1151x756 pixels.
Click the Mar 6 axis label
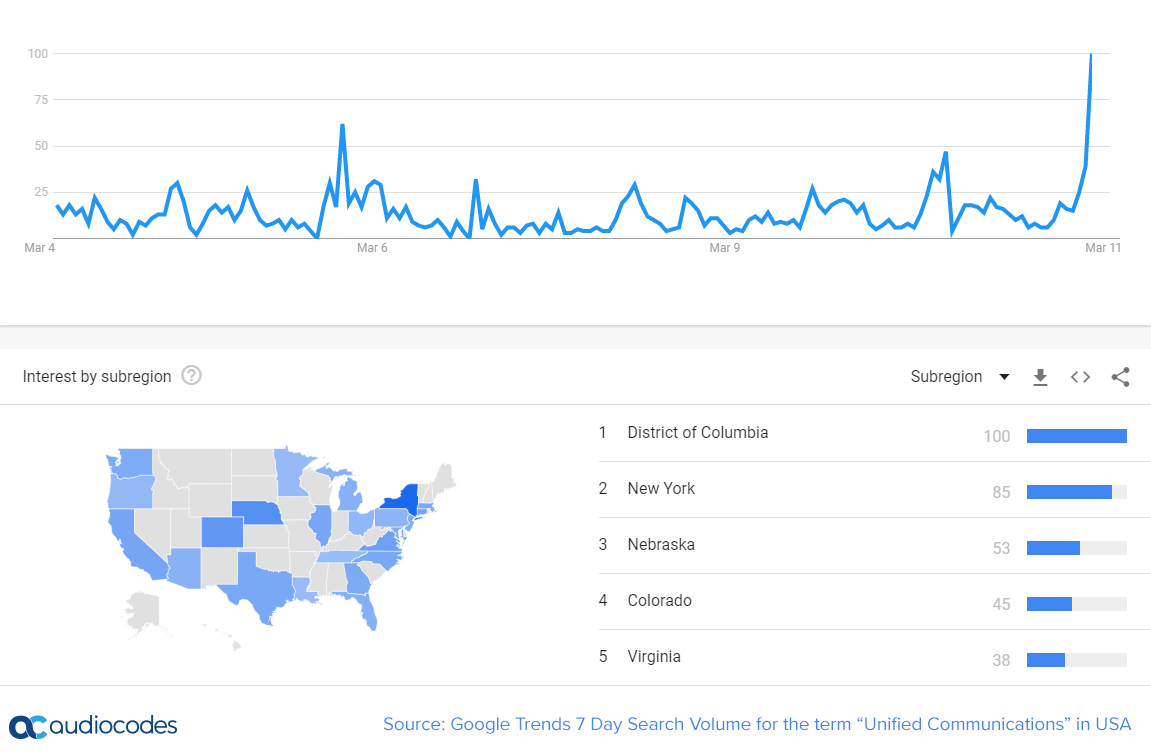click(372, 248)
